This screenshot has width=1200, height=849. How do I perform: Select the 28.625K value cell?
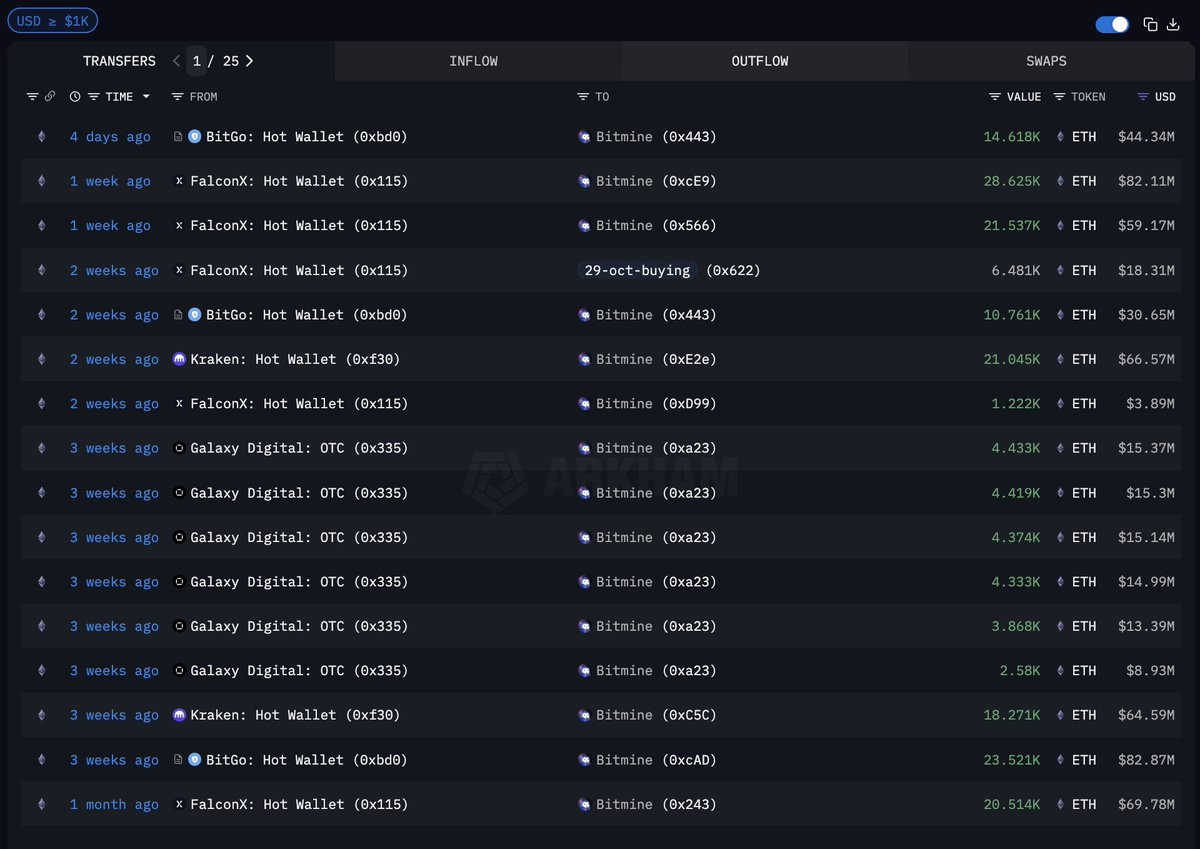(x=1011, y=181)
